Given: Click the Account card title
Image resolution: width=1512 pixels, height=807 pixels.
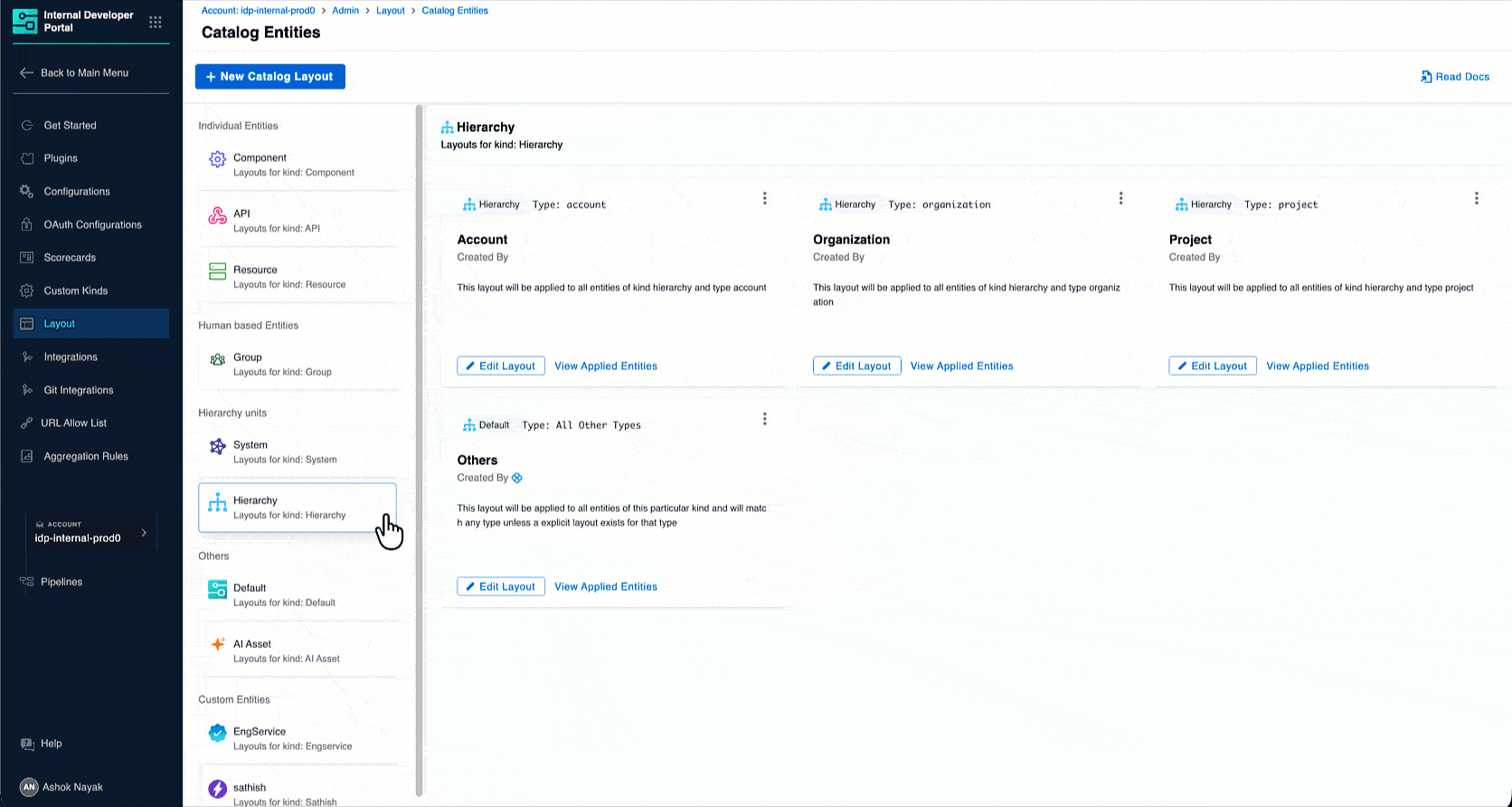Looking at the screenshot, I should pos(482,240).
